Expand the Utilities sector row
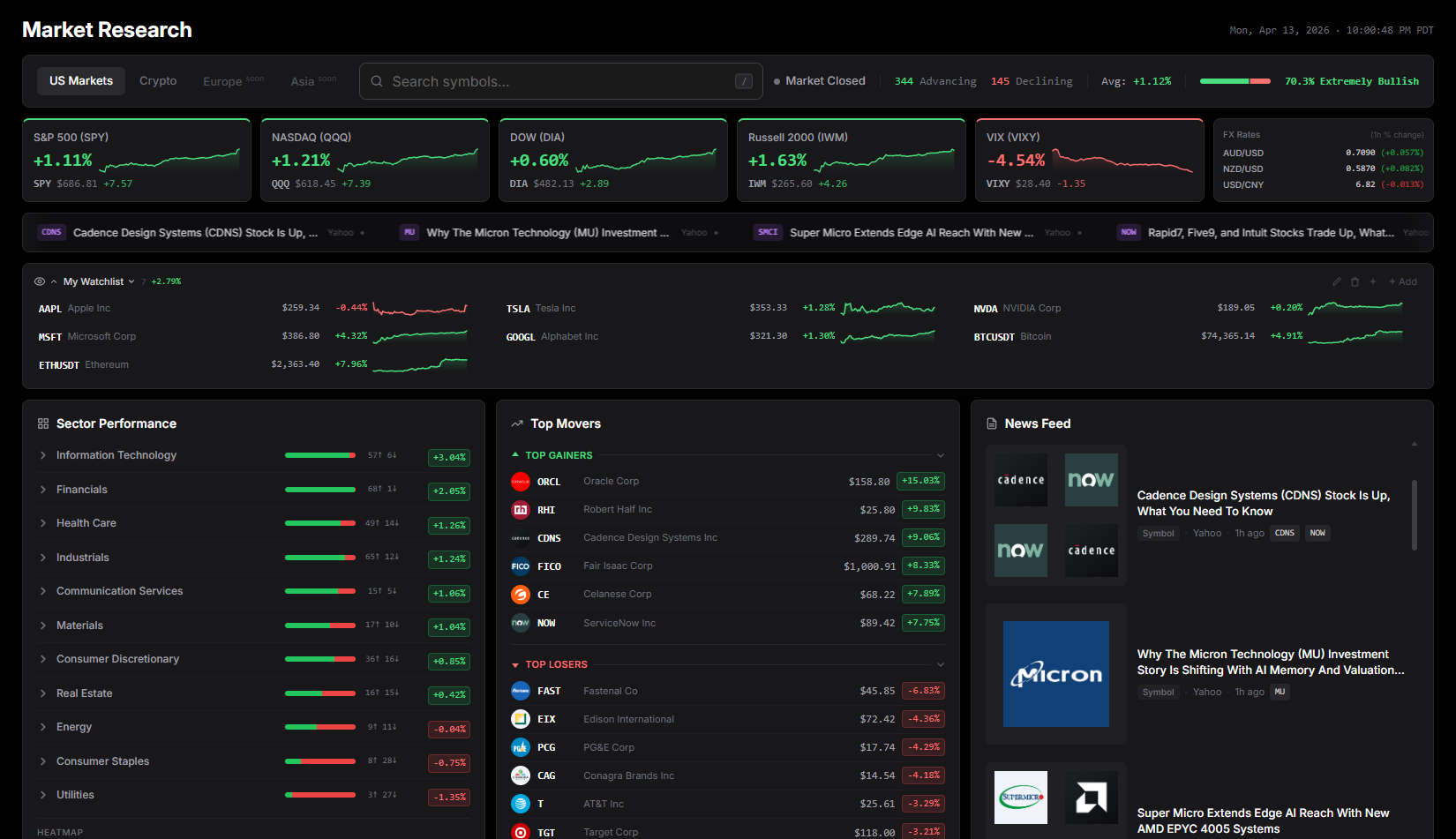The width and height of the screenshot is (1456, 839). click(x=253, y=795)
